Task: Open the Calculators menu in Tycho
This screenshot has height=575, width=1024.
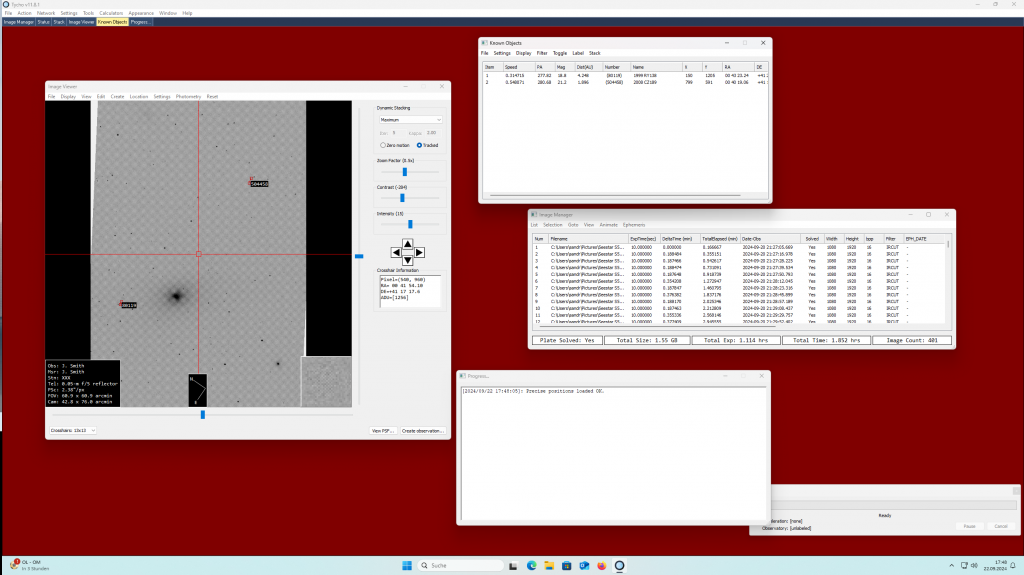Action: [x=110, y=13]
